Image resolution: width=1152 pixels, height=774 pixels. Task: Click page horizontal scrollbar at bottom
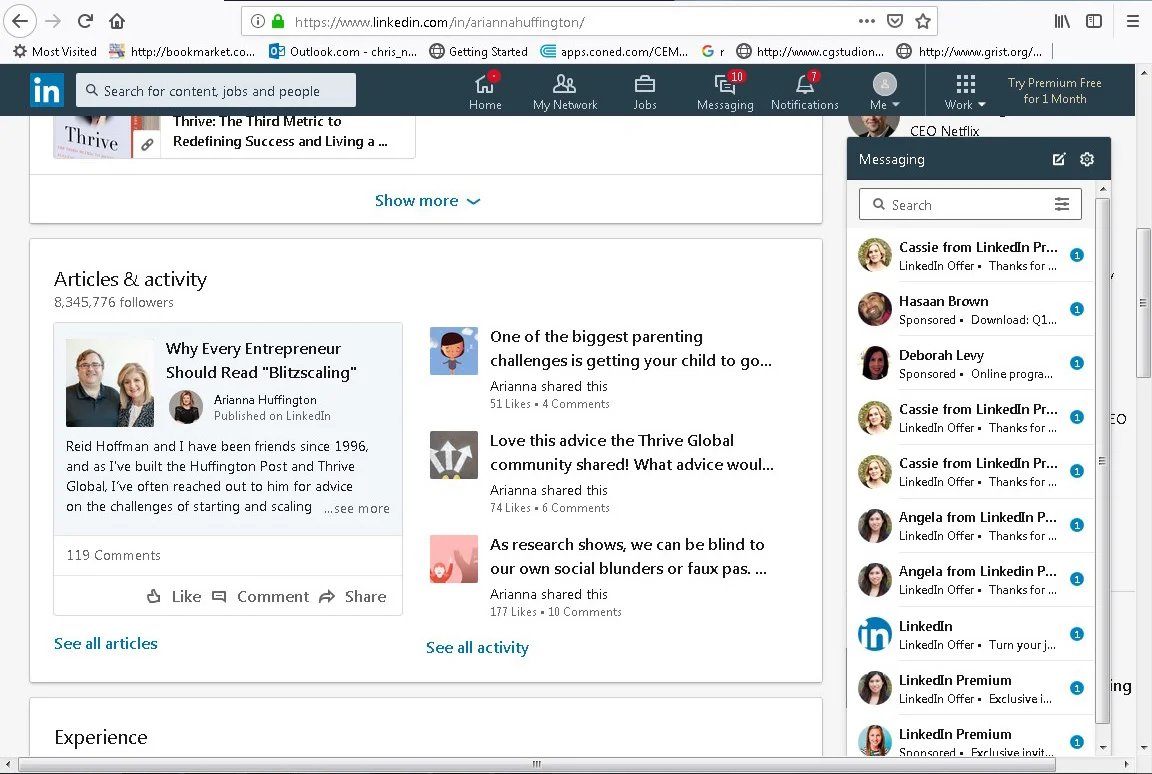(536, 764)
